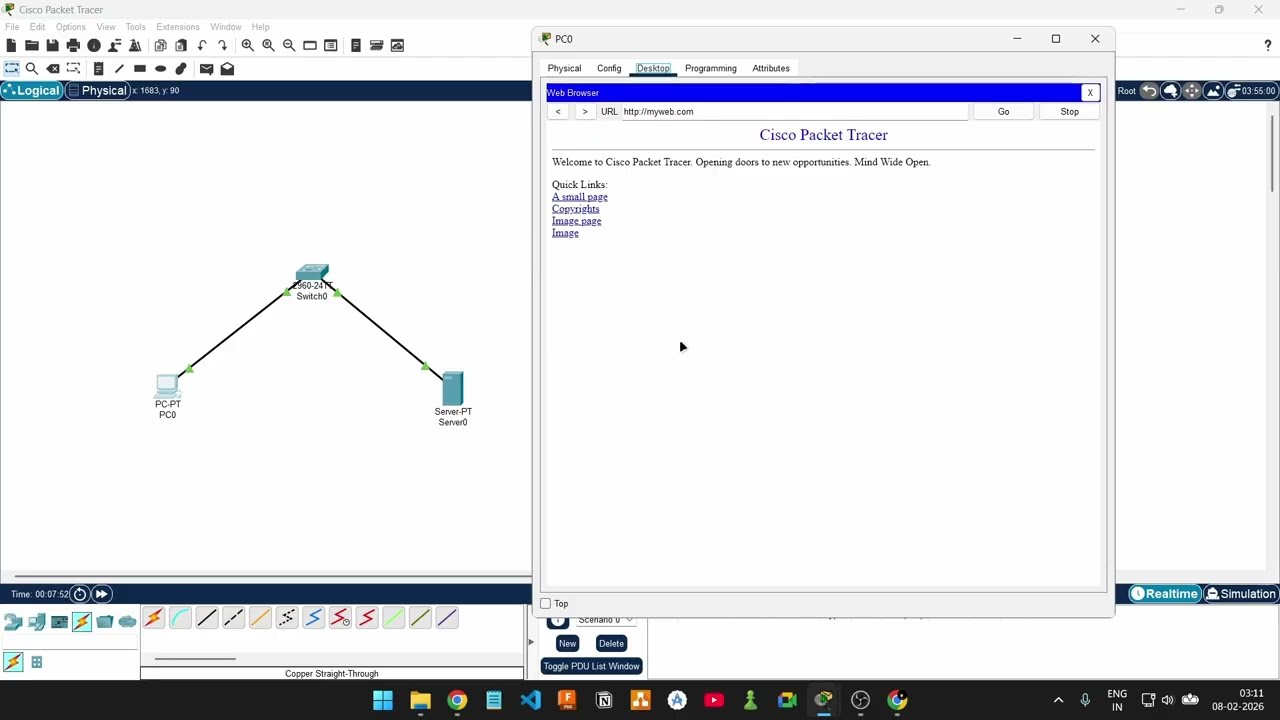Screen dimensions: 1280x720
Task: Follow the 'Image page' link
Action: point(577,221)
